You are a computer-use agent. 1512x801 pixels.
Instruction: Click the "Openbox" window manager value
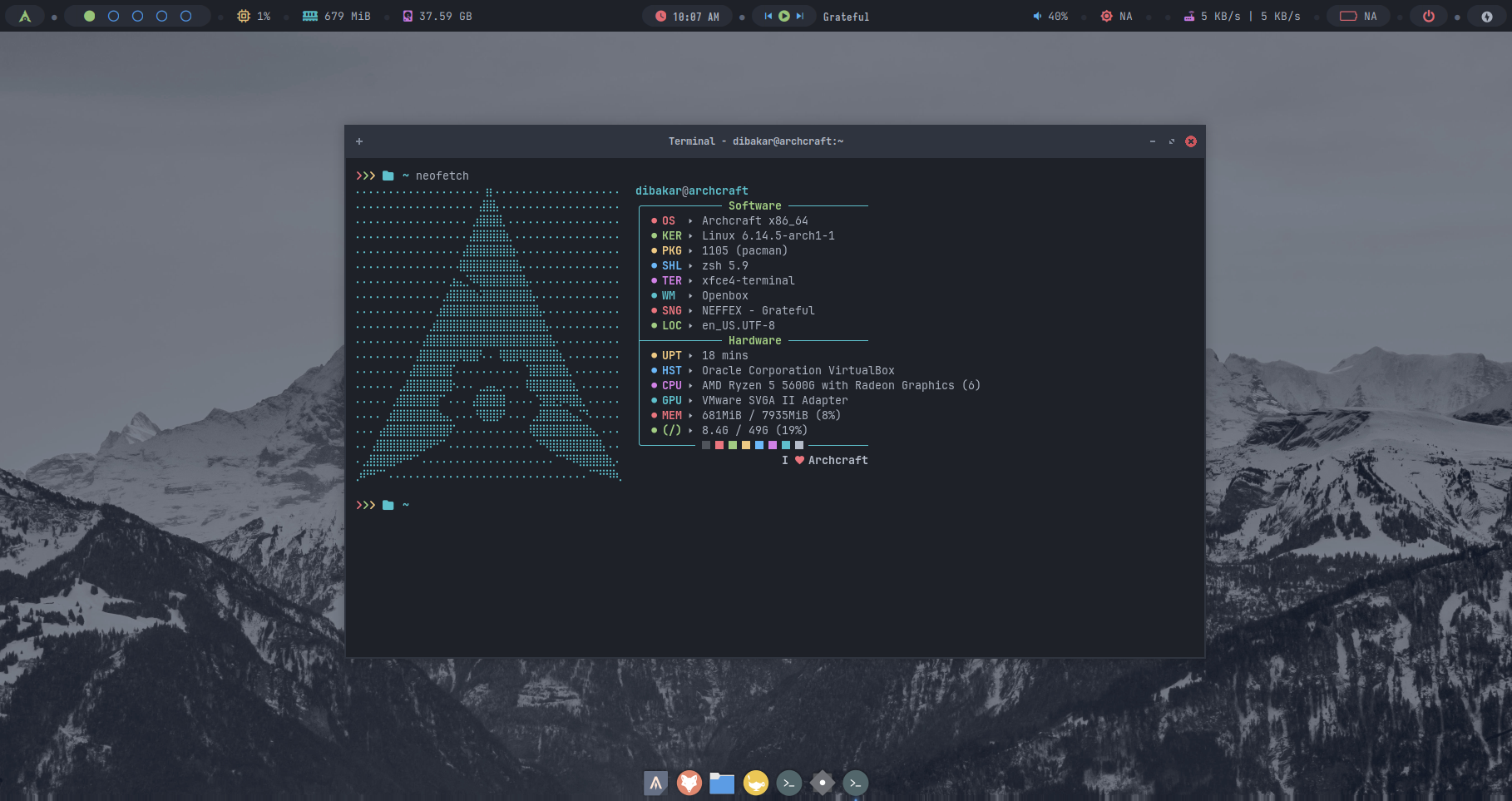(x=725, y=295)
